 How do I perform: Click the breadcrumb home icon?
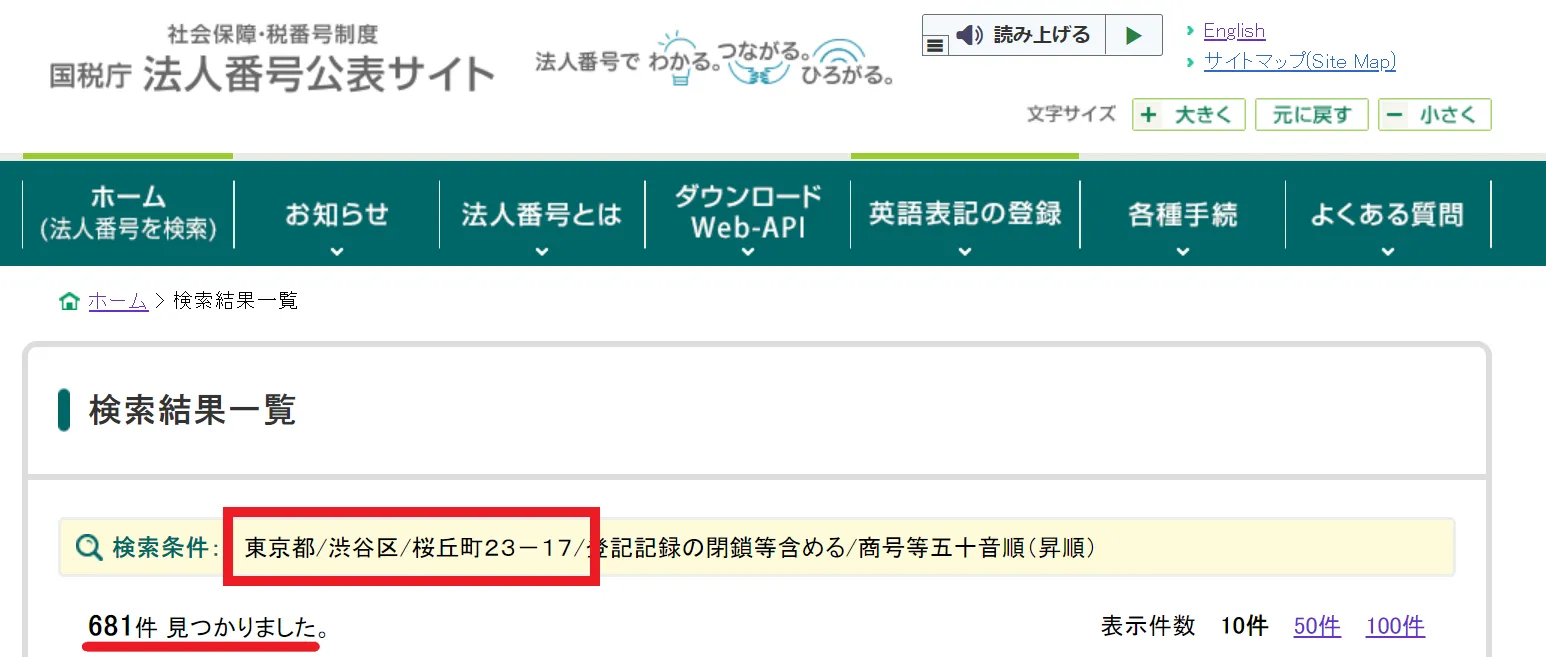point(68,299)
